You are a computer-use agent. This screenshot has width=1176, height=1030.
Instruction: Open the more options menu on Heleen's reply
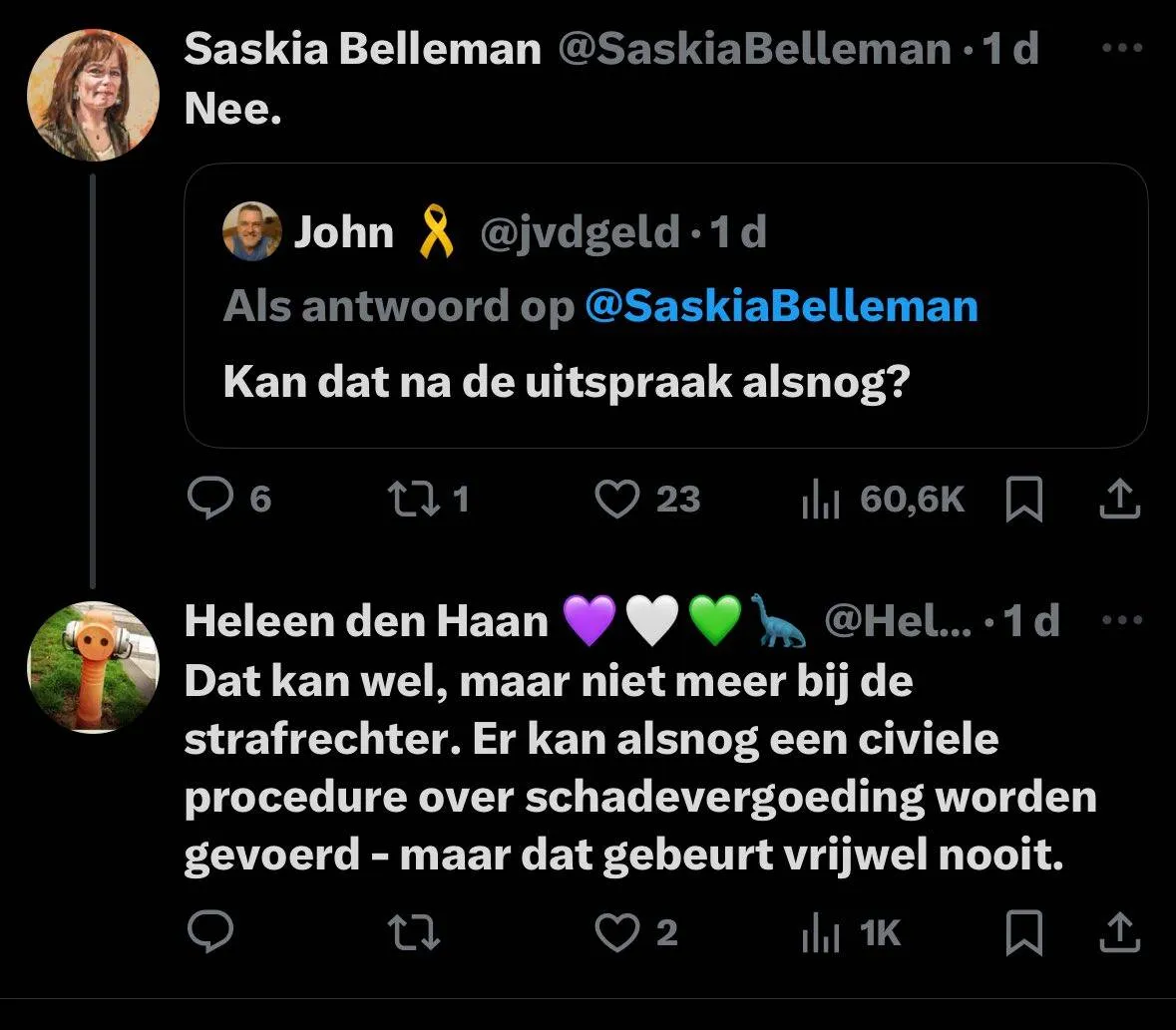coord(1123,618)
